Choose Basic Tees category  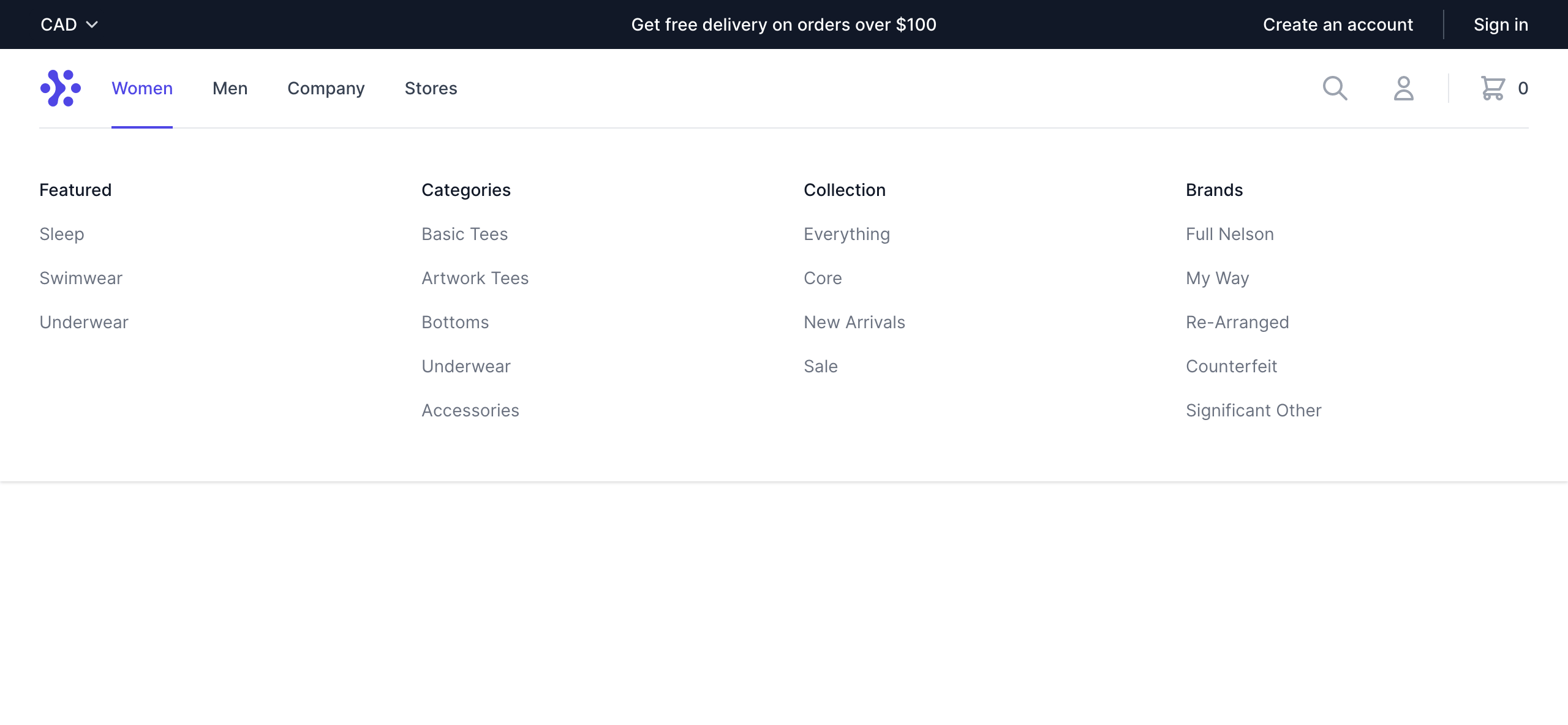click(x=464, y=234)
